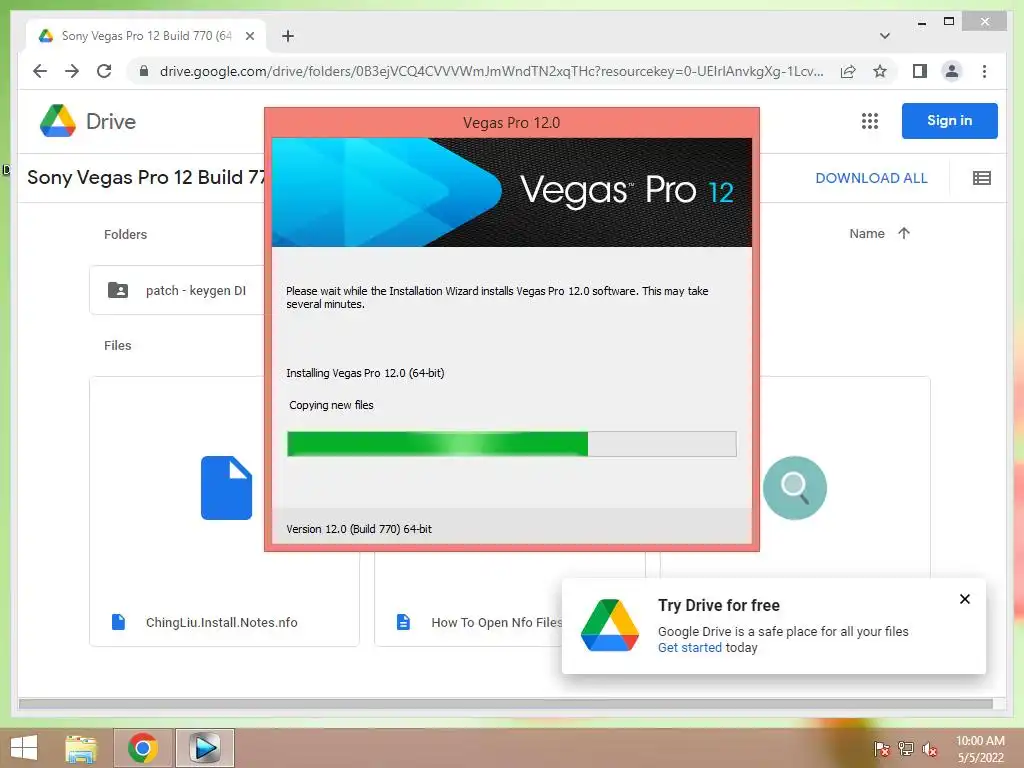Dismiss the Try Drive for free popup

pos(965,599)
